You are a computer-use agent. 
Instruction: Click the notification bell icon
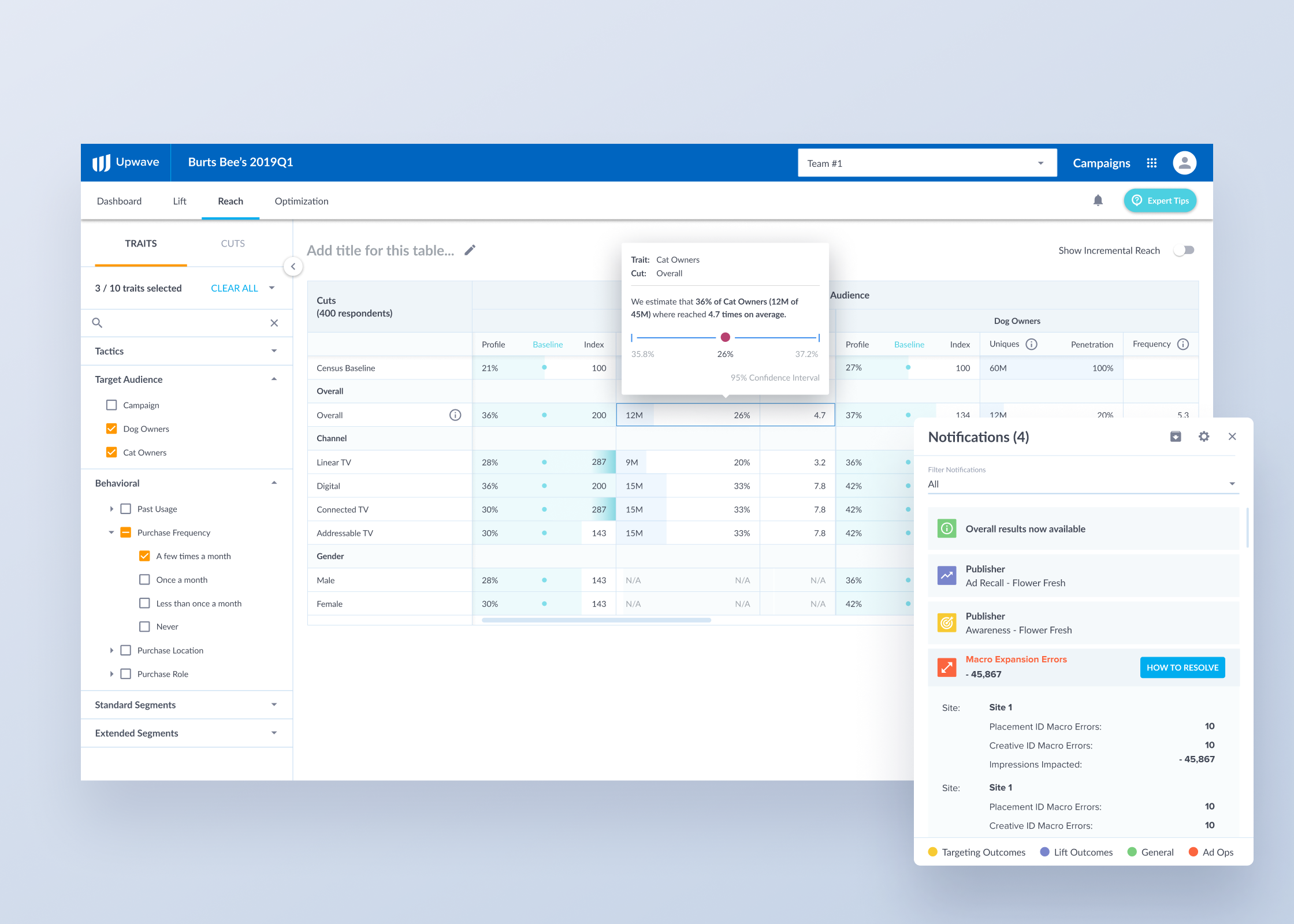pos(1098,200)
